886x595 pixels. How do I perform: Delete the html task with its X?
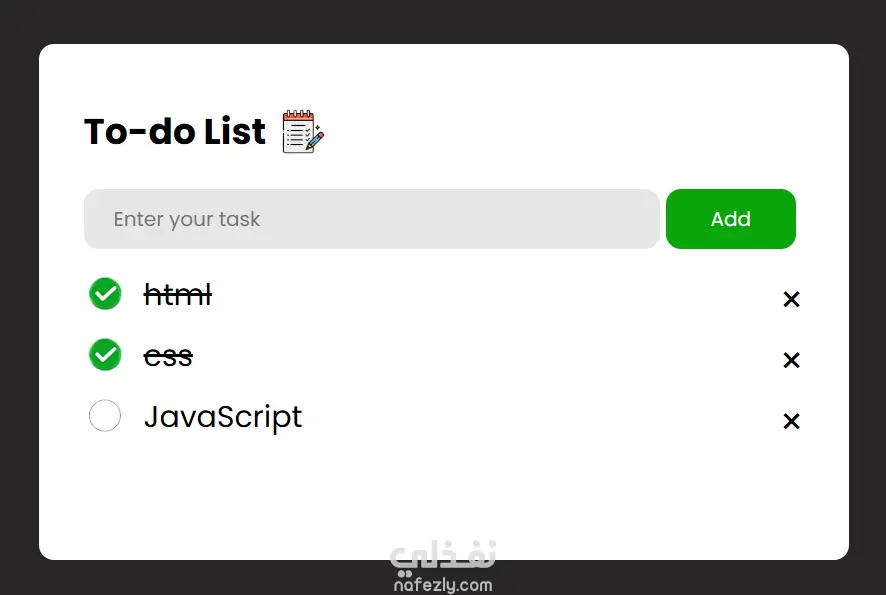[791, 299]
